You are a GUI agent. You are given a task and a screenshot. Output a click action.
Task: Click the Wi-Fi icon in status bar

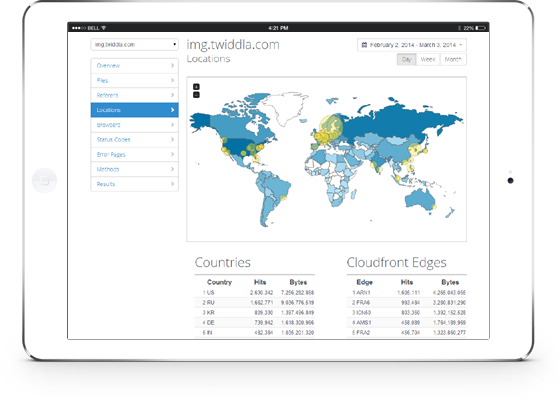coord(104,28)
